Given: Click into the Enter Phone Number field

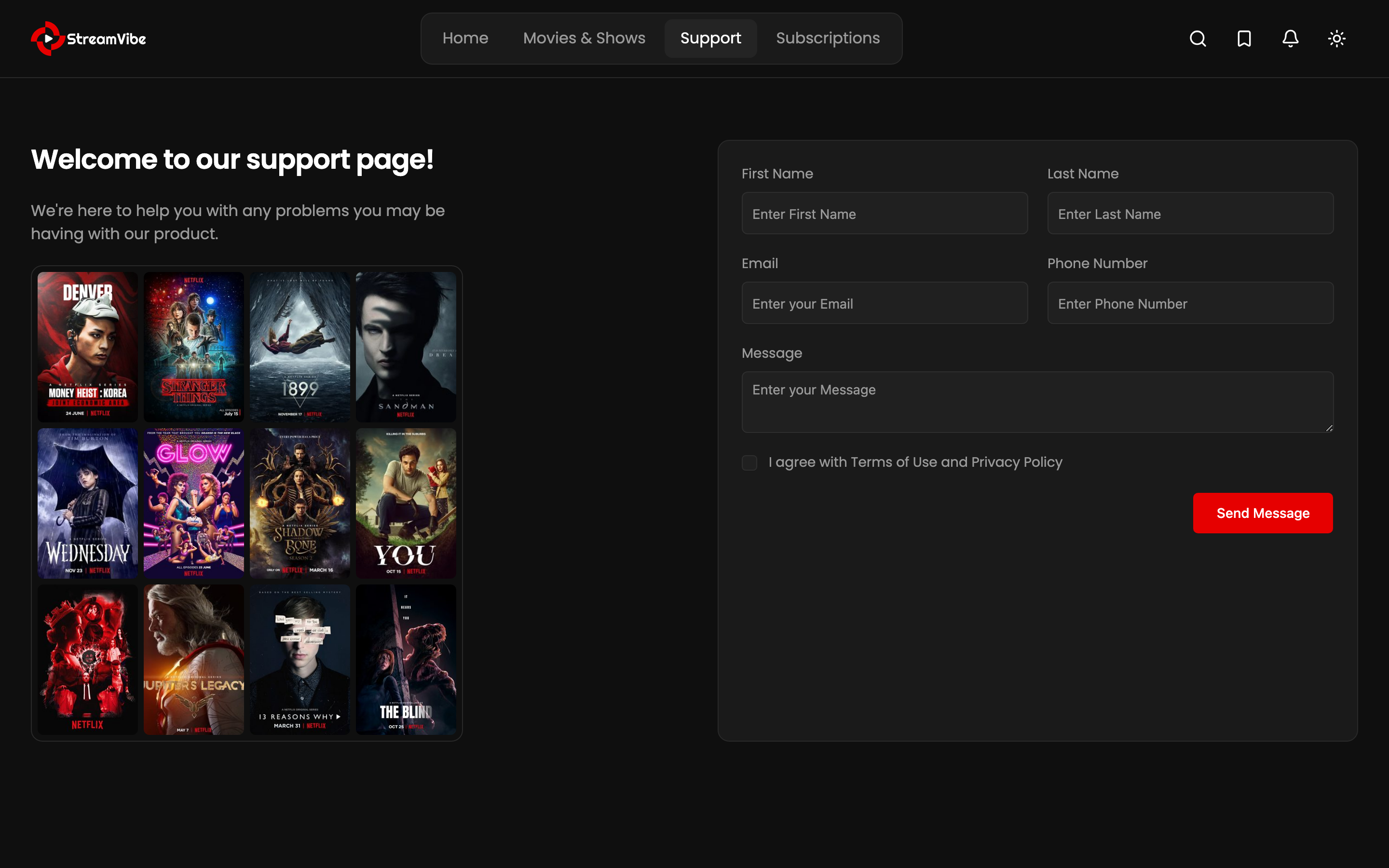Looking at the screenshot, I should point(1190,303).
